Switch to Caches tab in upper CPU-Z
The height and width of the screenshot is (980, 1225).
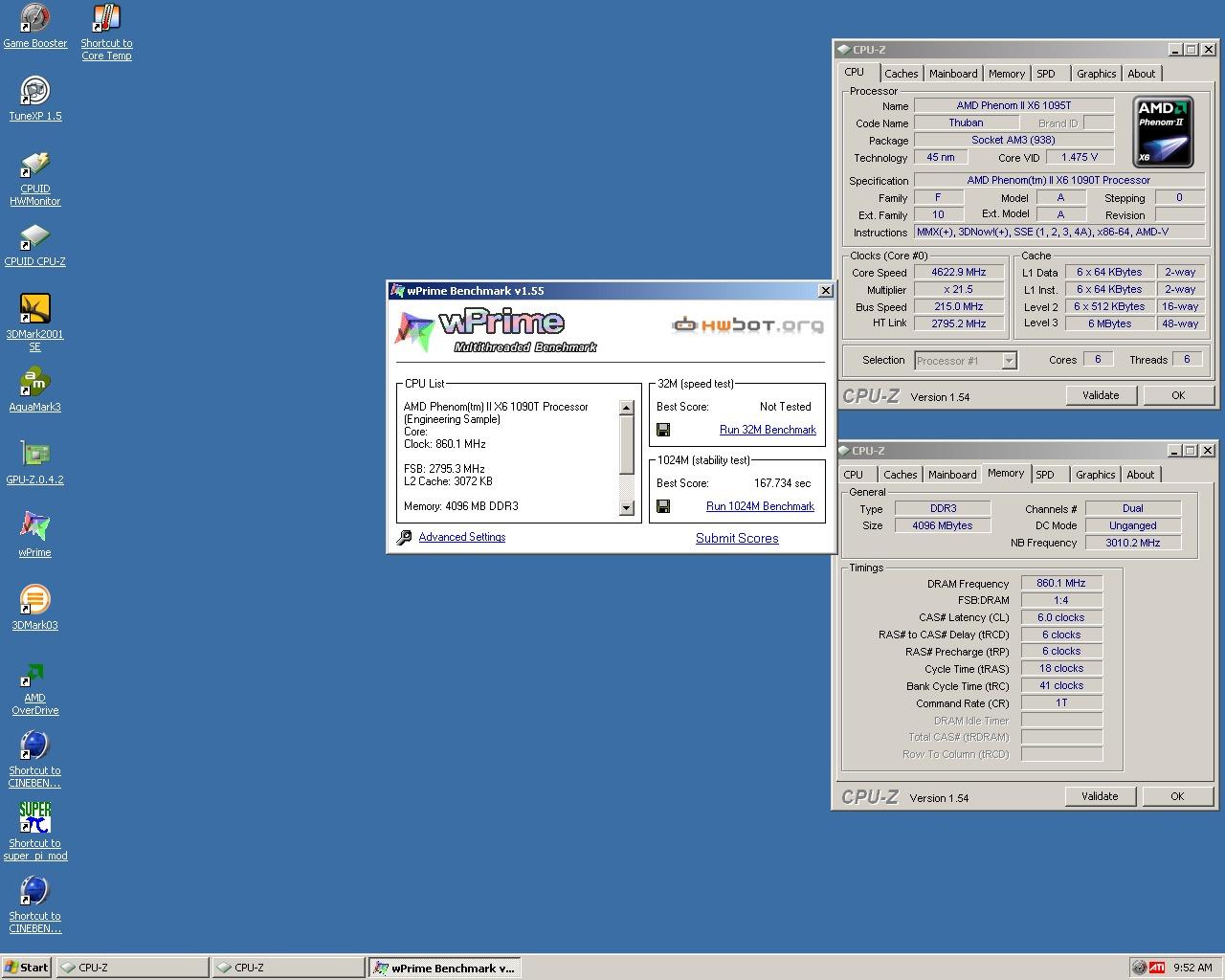(901, 74)
